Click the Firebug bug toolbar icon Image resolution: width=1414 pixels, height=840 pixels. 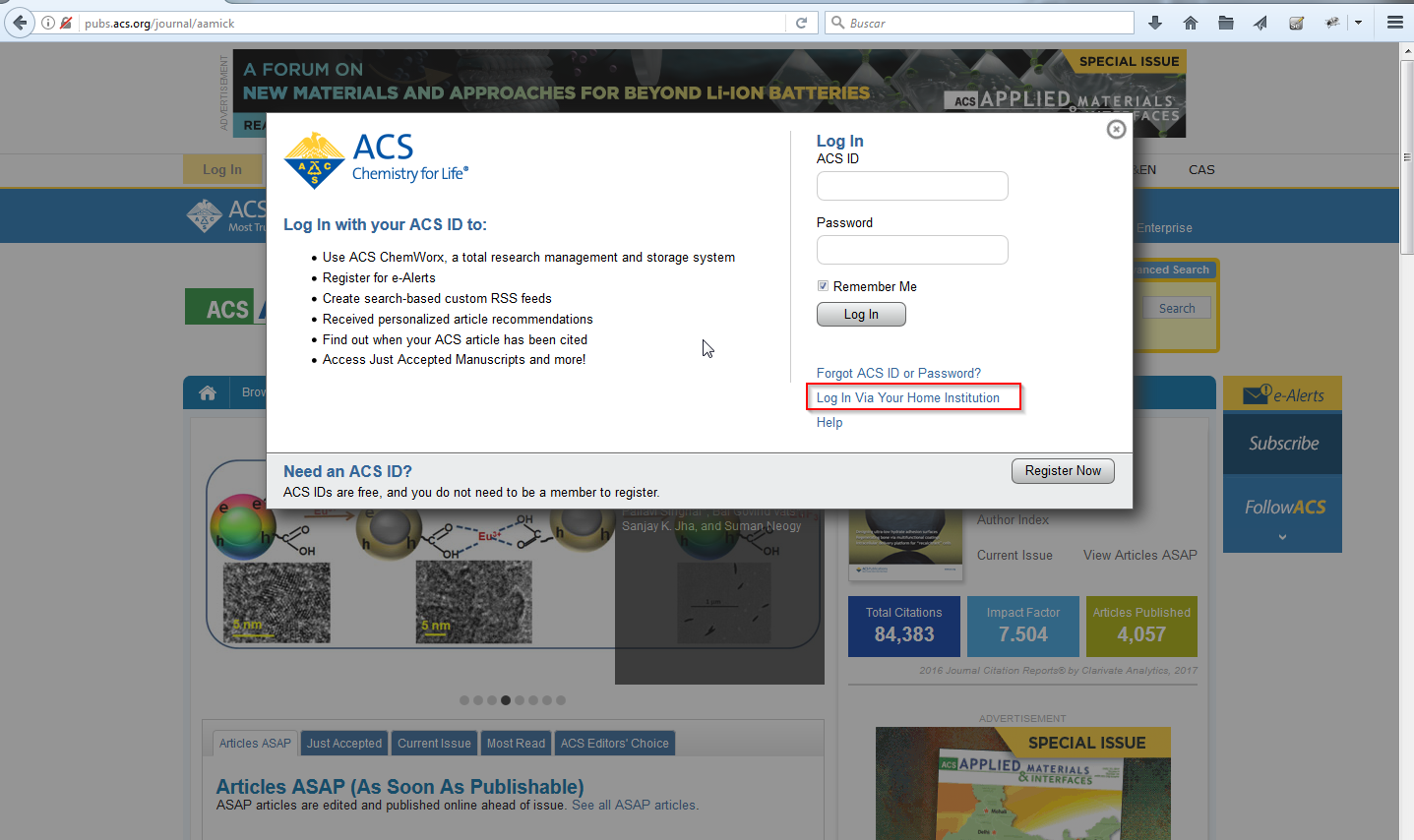coord(1332,23)
